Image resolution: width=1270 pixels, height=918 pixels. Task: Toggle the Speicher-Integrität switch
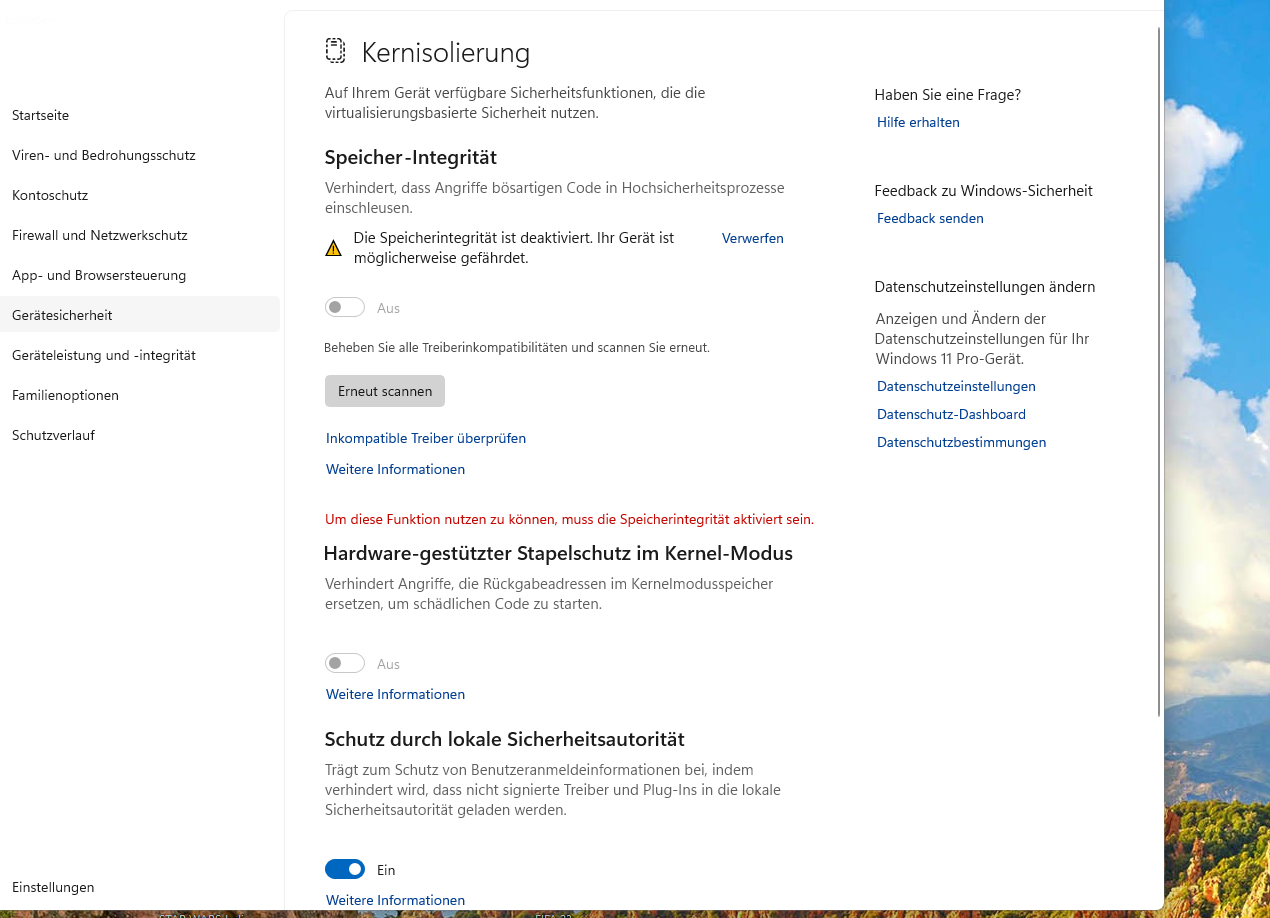pyautogui.click(x=345, y=308)
